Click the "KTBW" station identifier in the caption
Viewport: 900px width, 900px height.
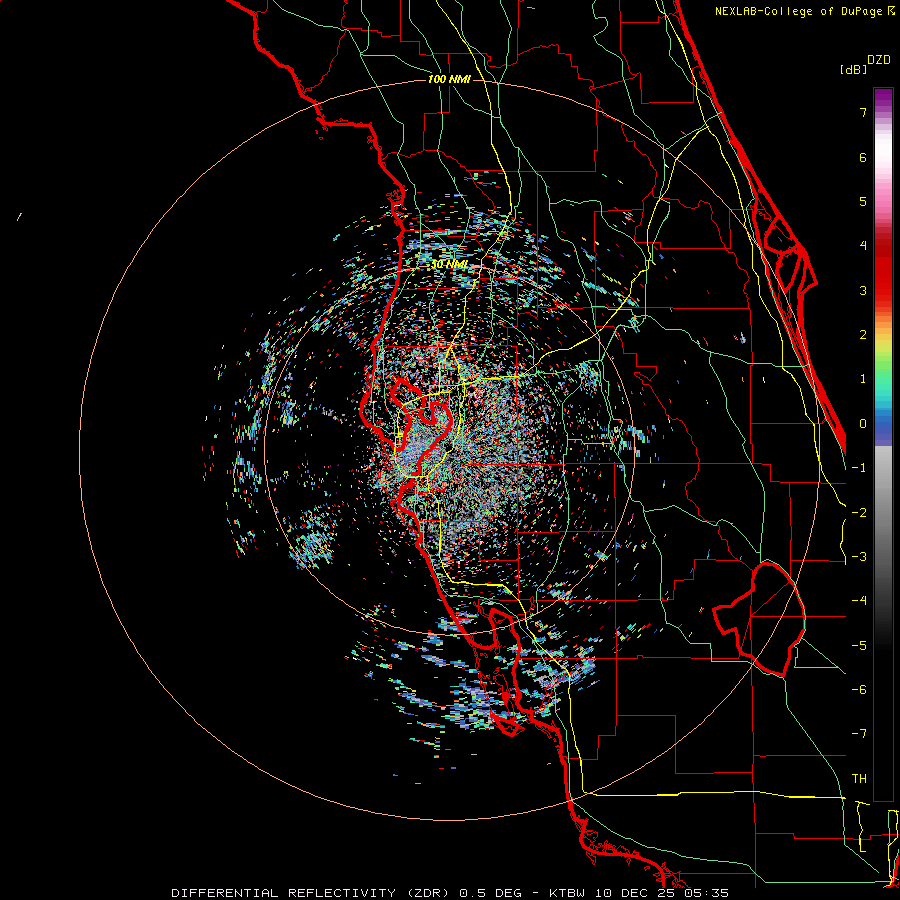[568, 893]
